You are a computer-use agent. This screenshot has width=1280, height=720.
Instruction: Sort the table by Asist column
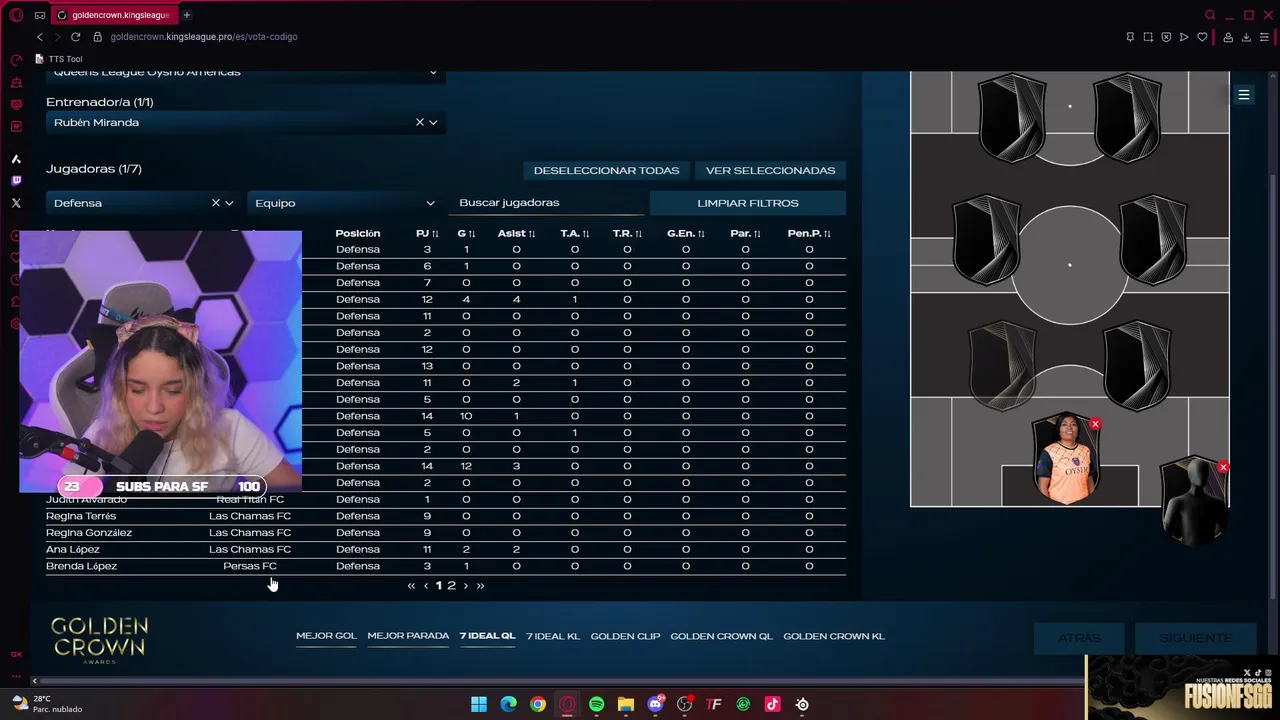pos(516,233)
